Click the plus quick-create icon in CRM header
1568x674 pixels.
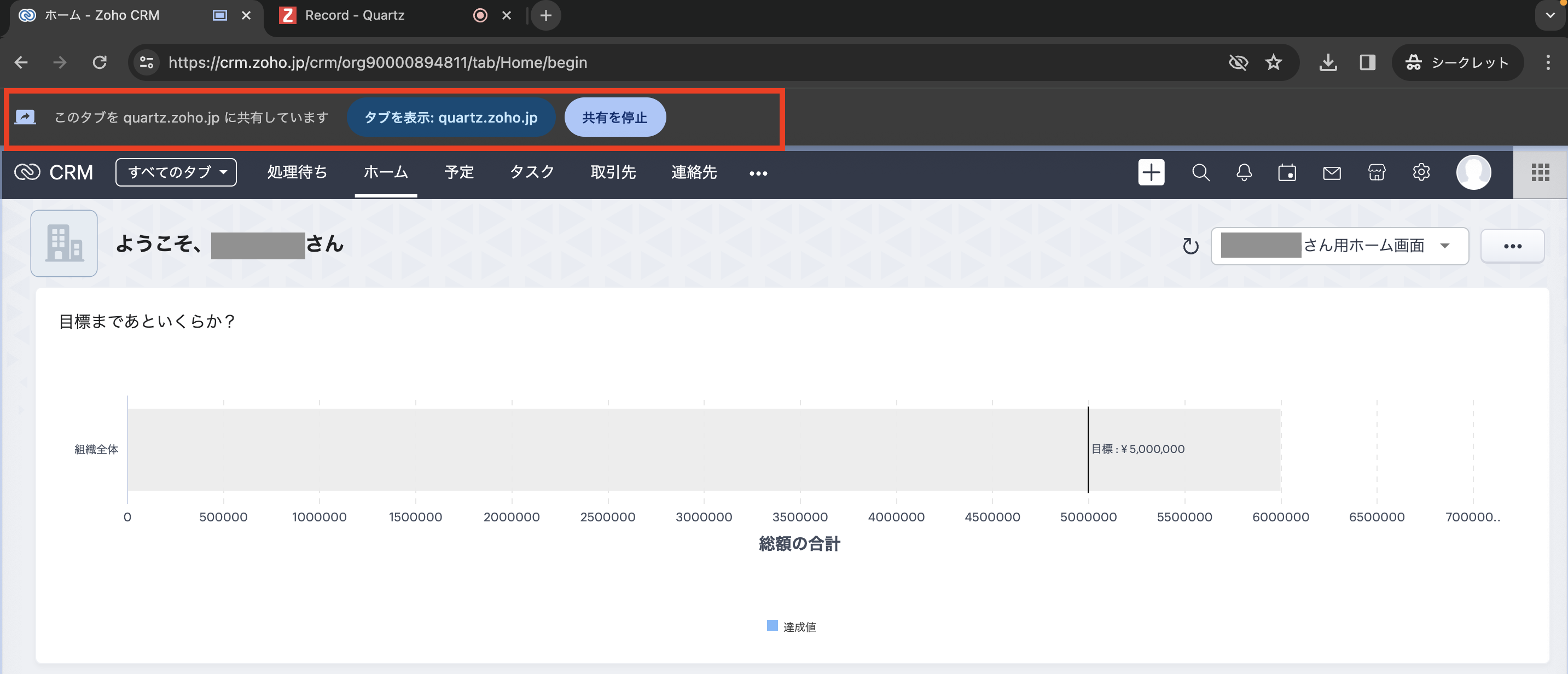tap(1151, 172)
